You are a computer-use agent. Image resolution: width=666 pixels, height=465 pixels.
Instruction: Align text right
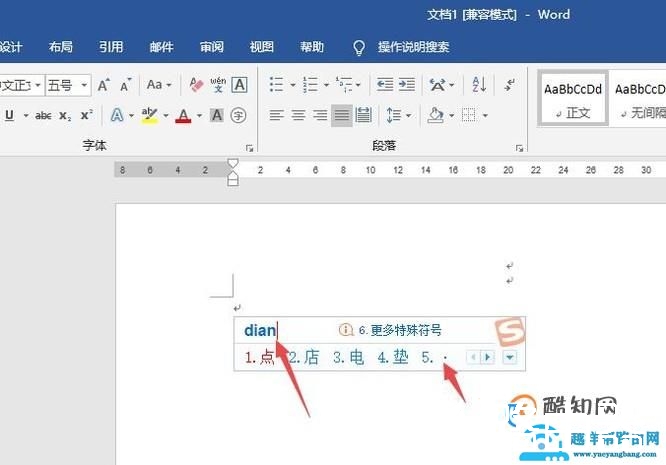[x=320, y=115]
